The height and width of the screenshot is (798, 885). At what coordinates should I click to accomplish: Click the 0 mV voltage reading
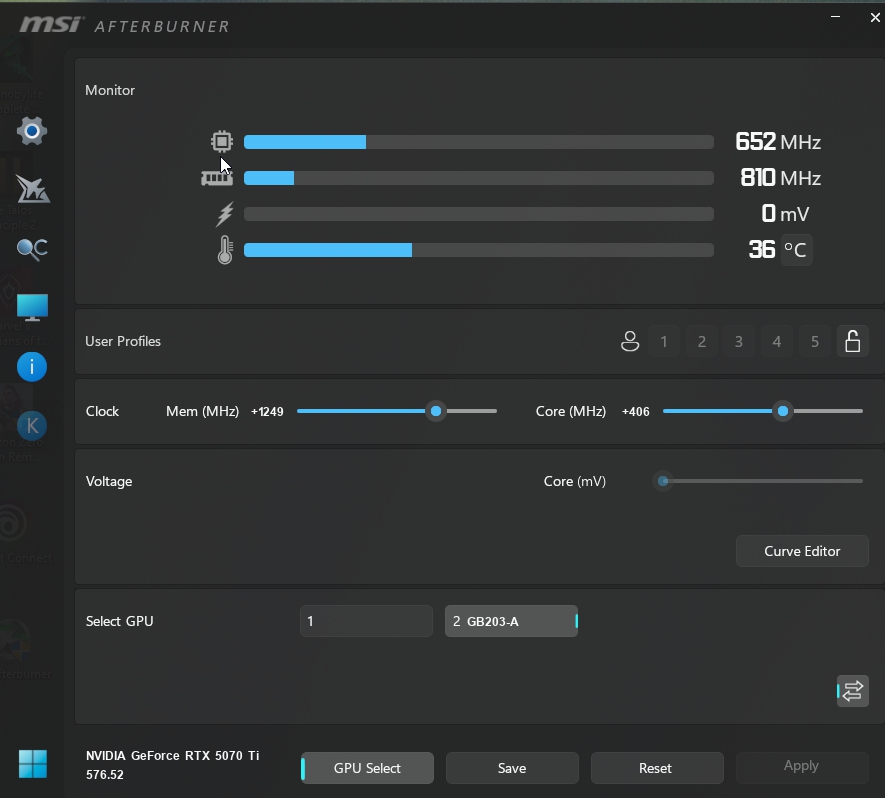click(x=785, y=214)
